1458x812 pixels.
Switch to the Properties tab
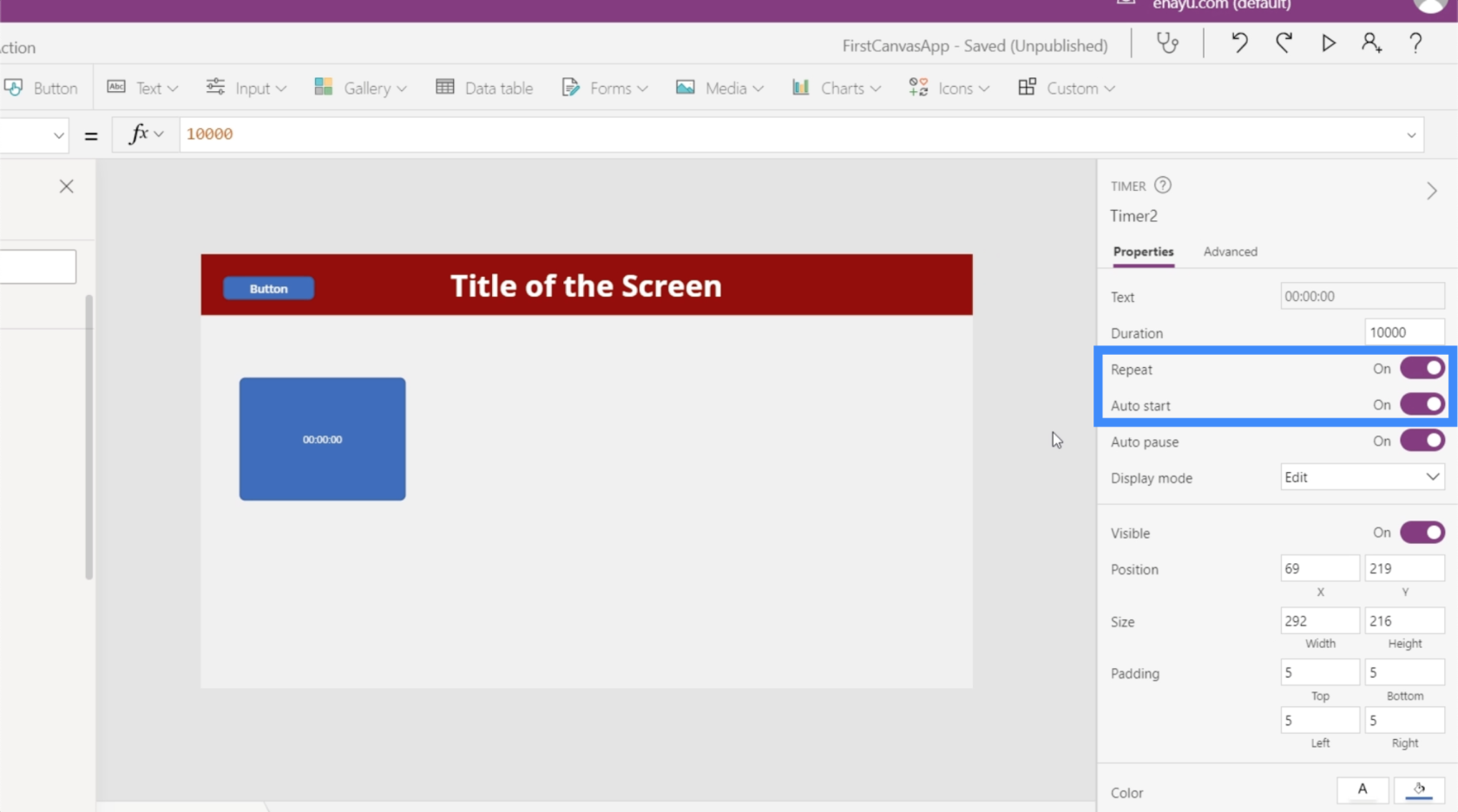(1143, 252)
